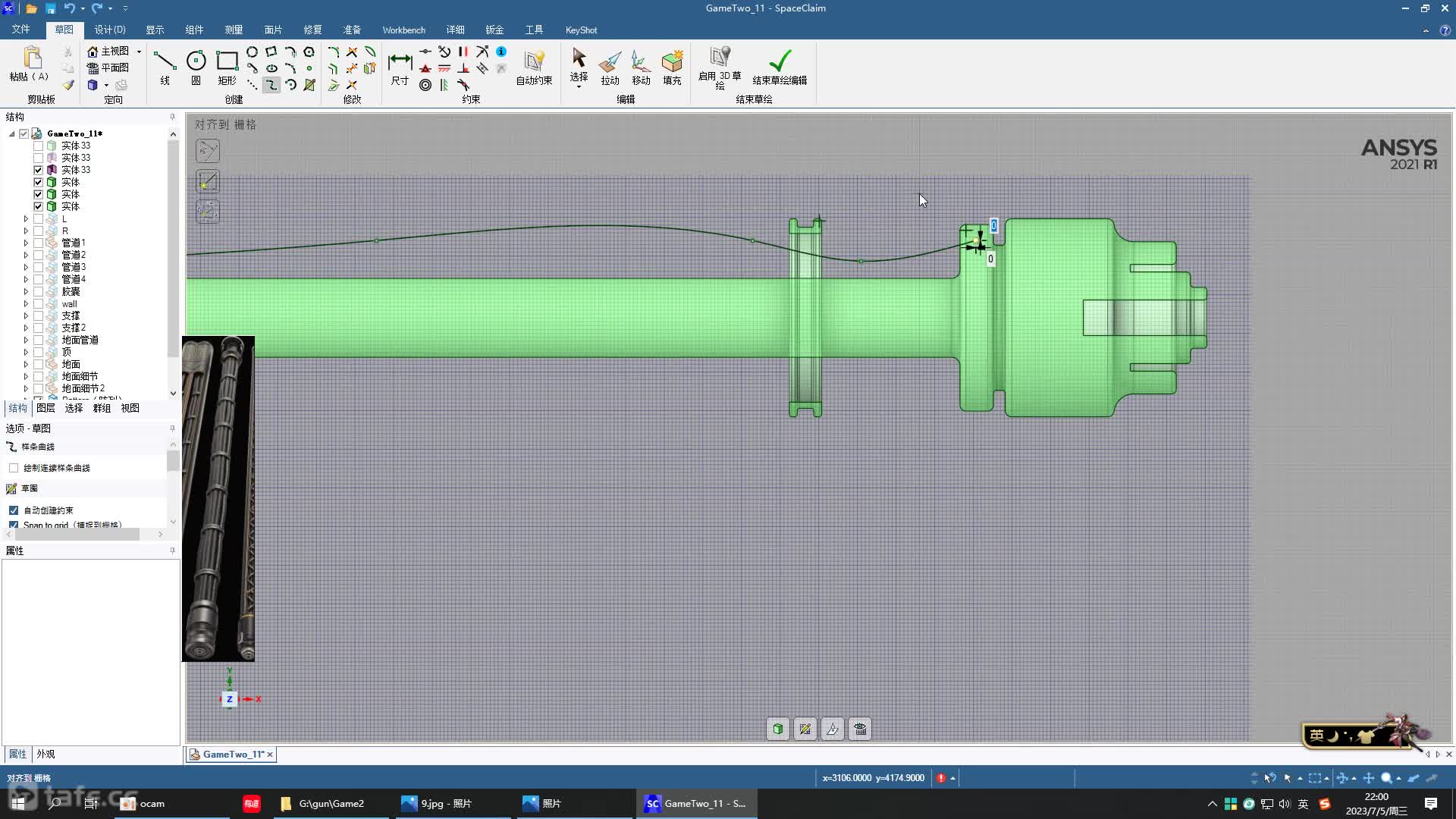Screen dimensions: 1456x819
Task: Activate the Pull tool
Action: [610, 67]
